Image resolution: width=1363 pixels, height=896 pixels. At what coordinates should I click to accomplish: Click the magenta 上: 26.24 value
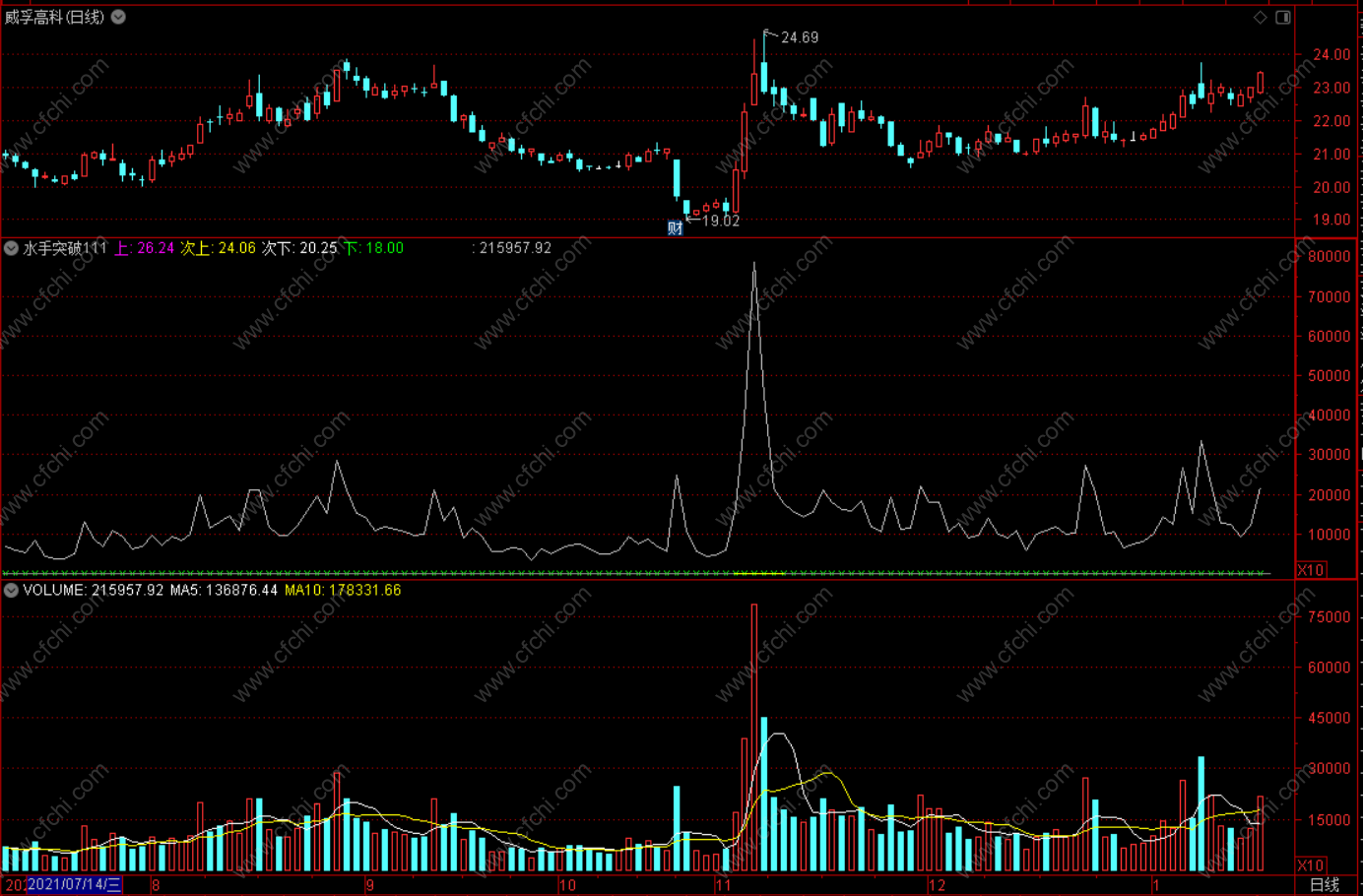point(145,248)
